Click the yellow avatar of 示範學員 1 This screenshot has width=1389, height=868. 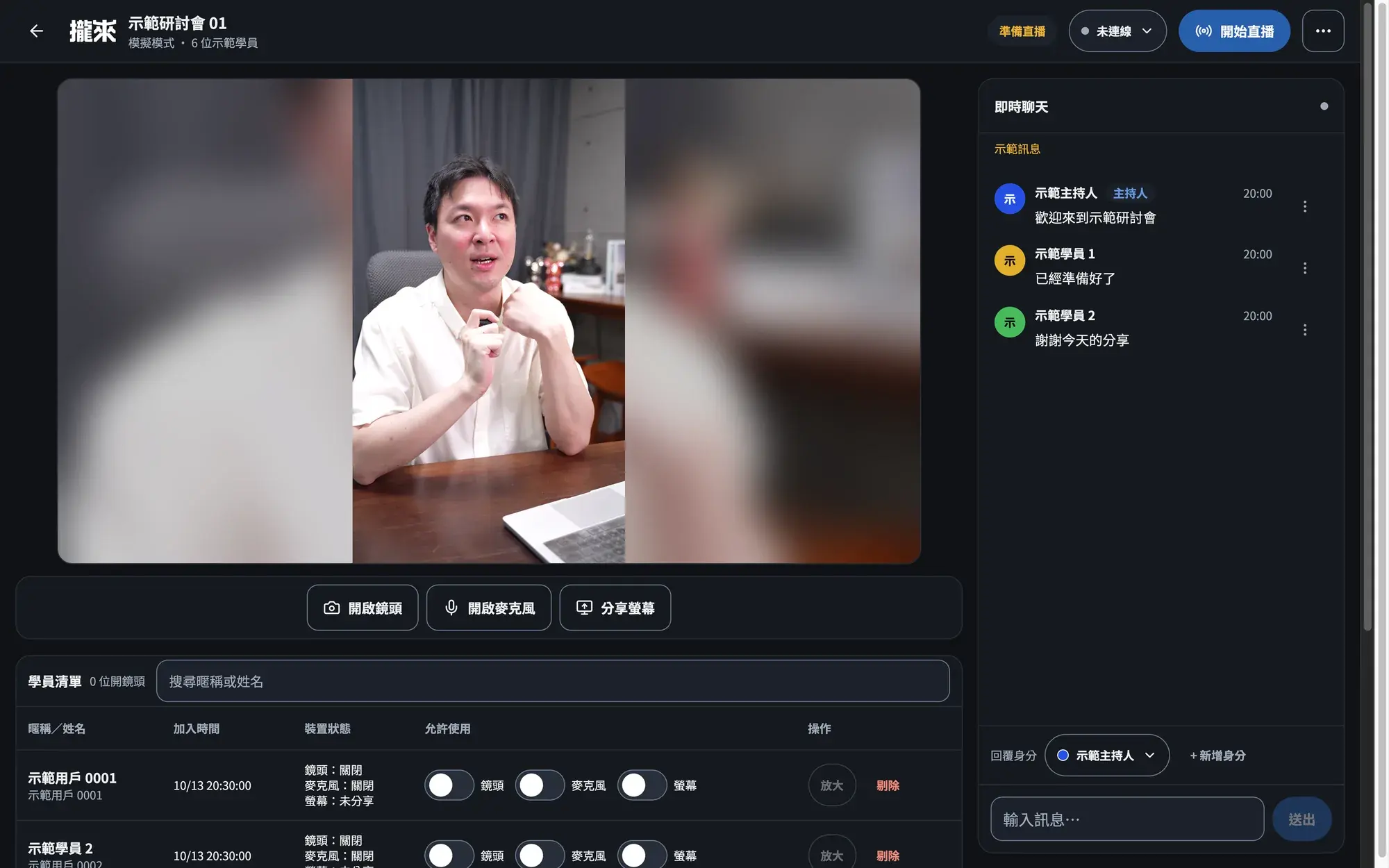click(x=1010, y=261)
